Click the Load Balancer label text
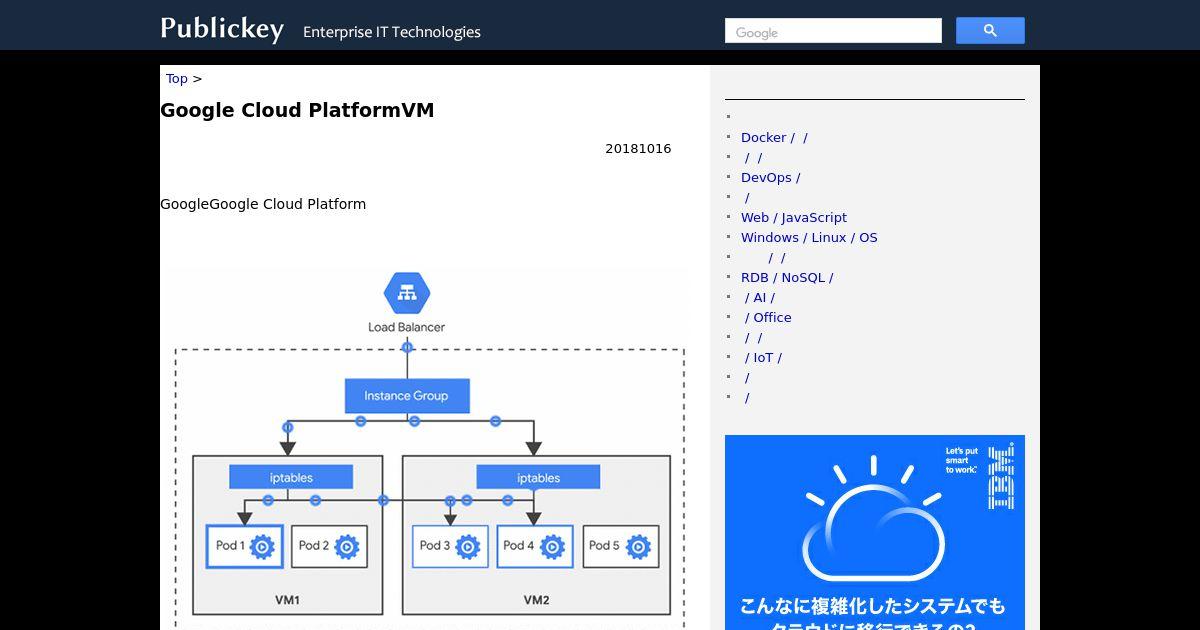1200x630 pixels. pos(406,327)
